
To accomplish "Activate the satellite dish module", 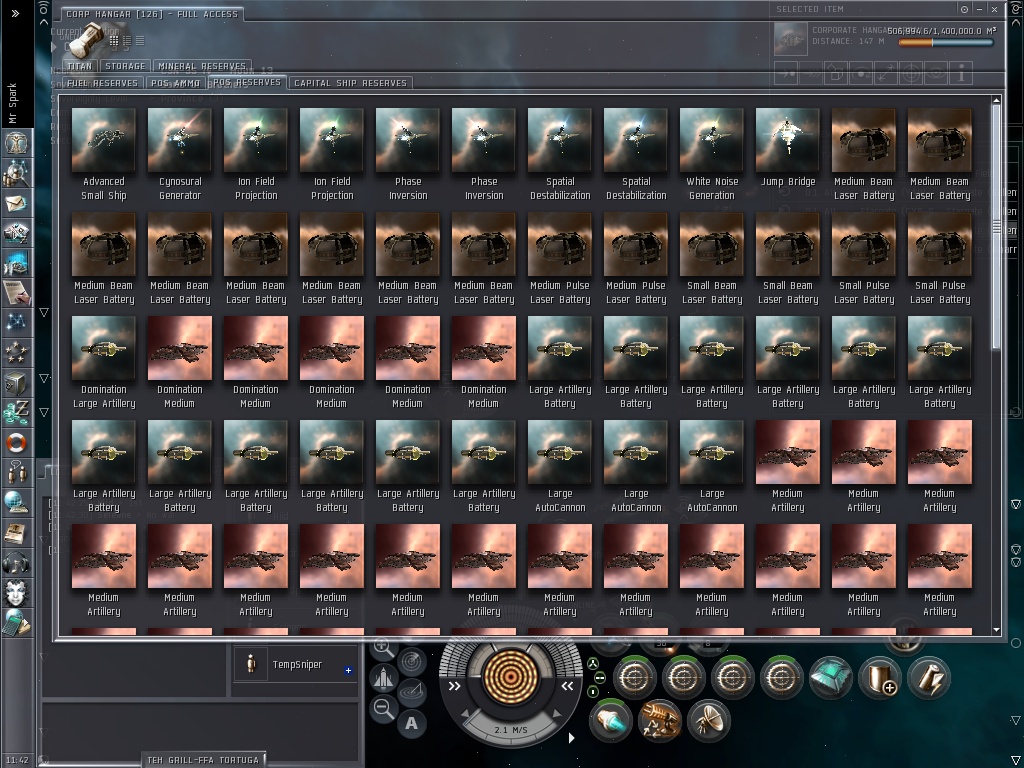I will (x=708, y=721).
